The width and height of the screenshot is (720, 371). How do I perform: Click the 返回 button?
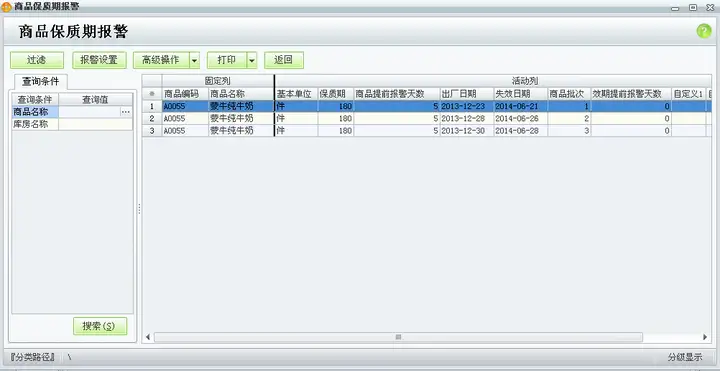(284, 60)
